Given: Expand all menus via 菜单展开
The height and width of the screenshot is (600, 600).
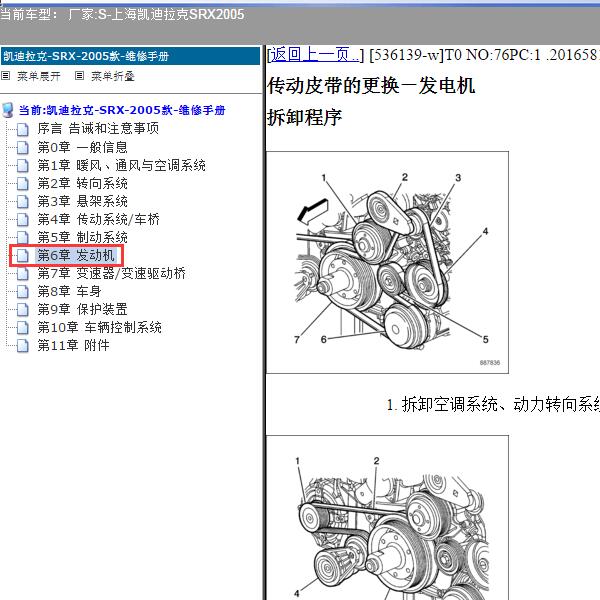Looking at the screenshot, I should 39,76.
